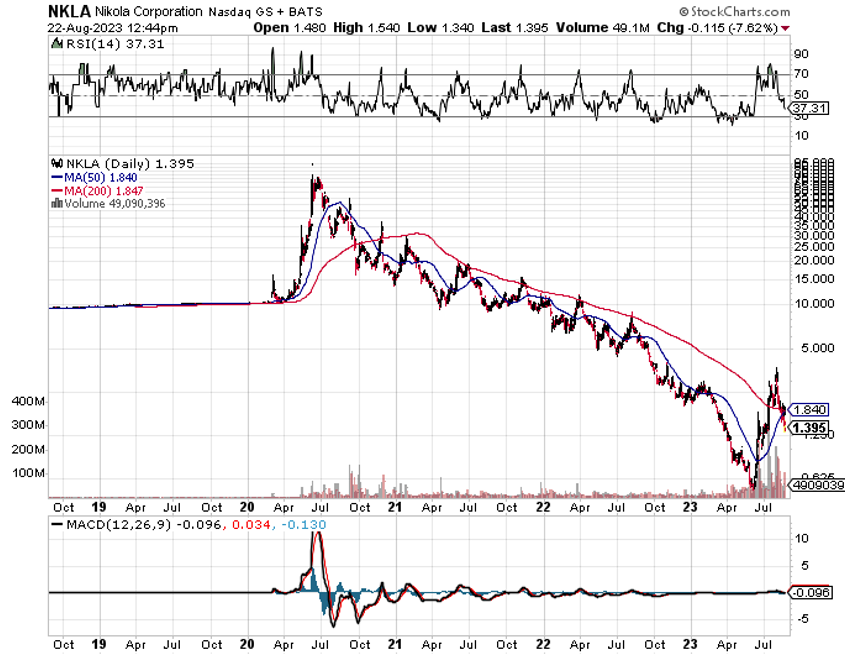
Task: Click the NKLA (Daily) candlestick legend icon
Action: pyautogui.click(x=57, y=162)
